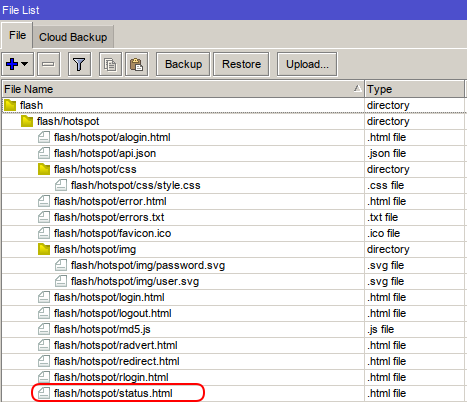
Task: Select flash/hotspot/error.html file name
Action: point(110,201)
